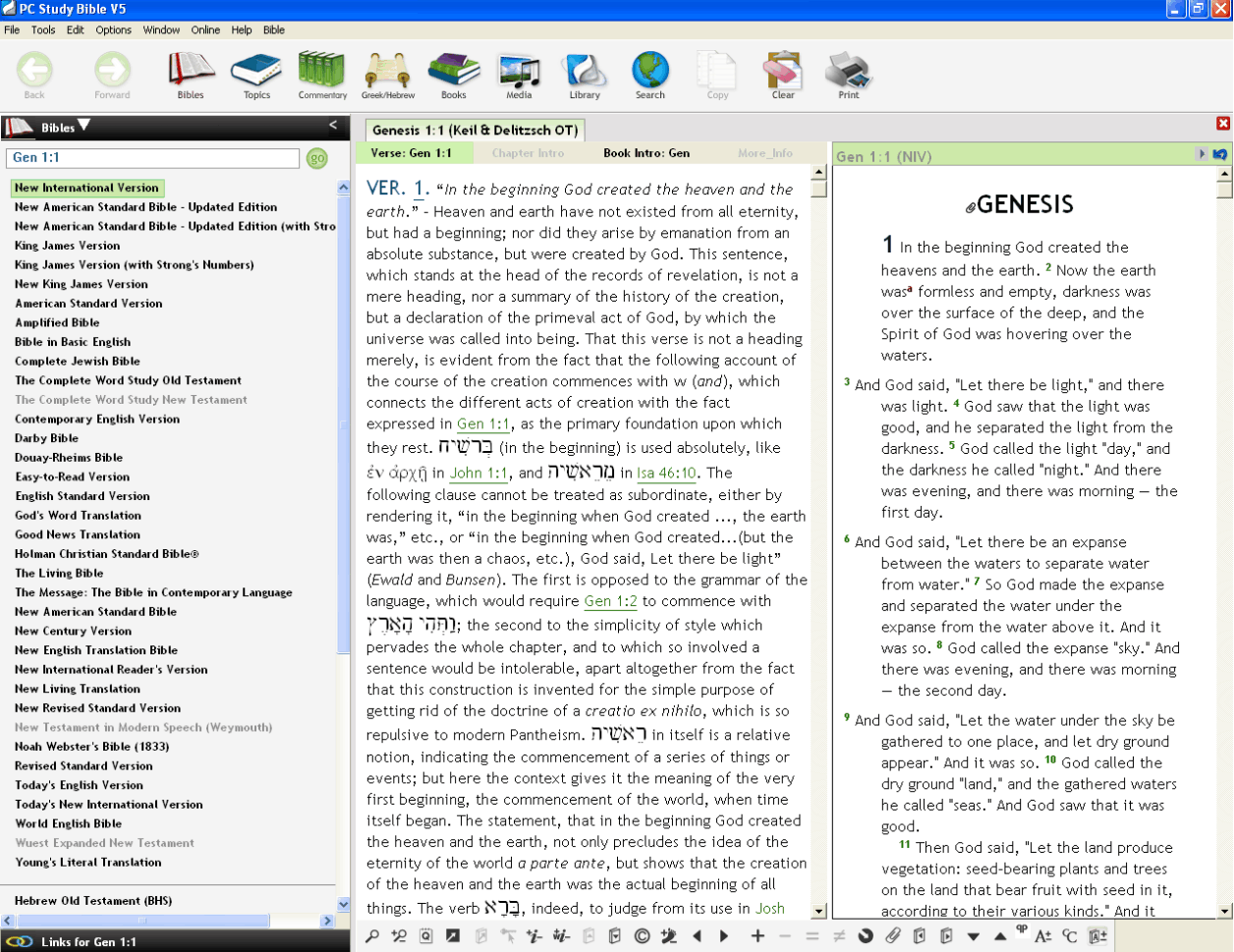Open the Options menu

pyautogui.click(x=114, y=29)
